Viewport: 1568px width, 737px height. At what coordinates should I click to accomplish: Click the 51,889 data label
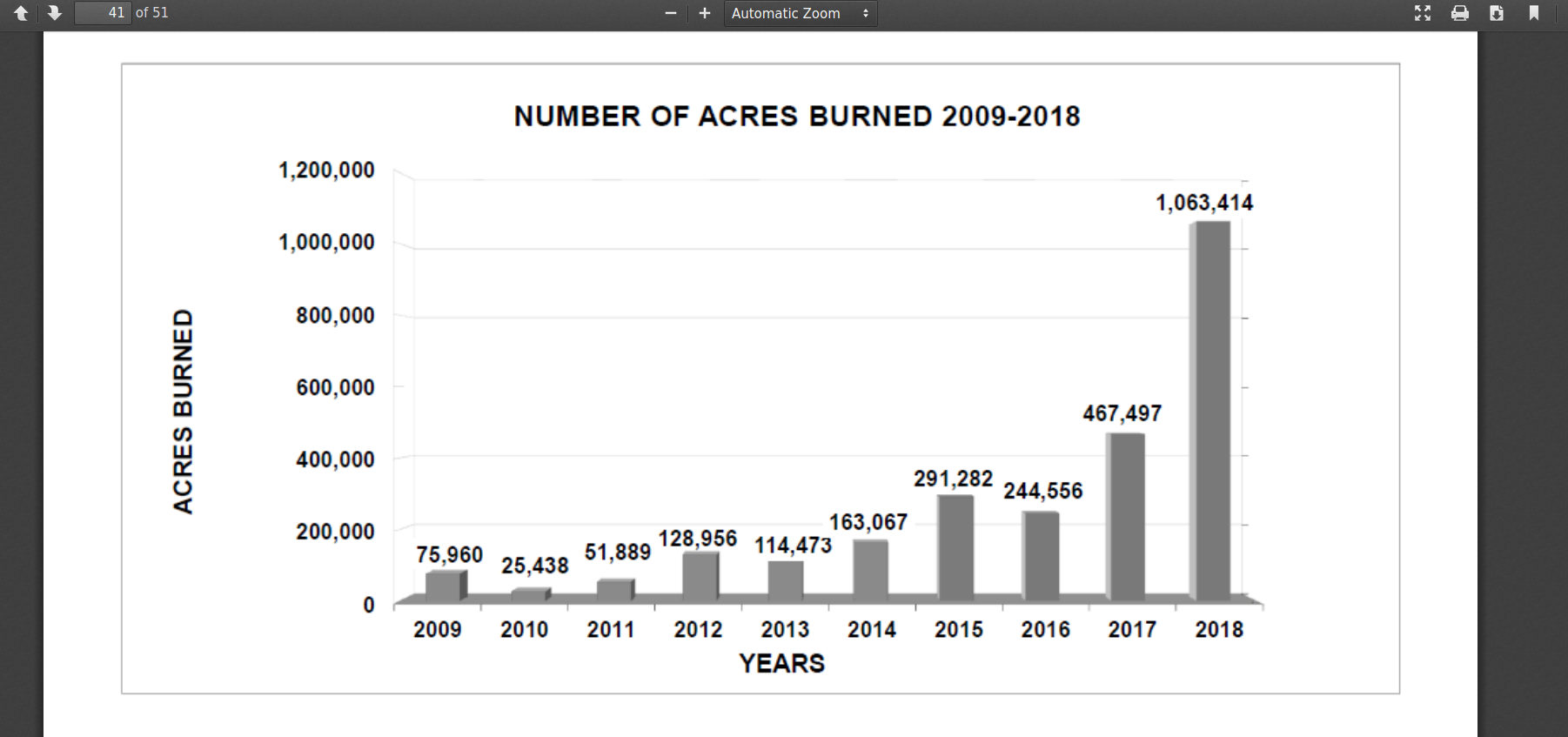pyautogui.click(x=617, y=553)
